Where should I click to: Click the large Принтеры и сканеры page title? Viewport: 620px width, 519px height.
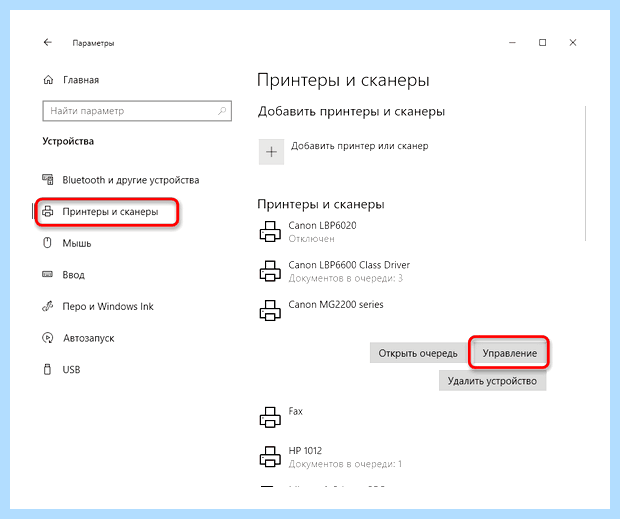tap(343, 80)
